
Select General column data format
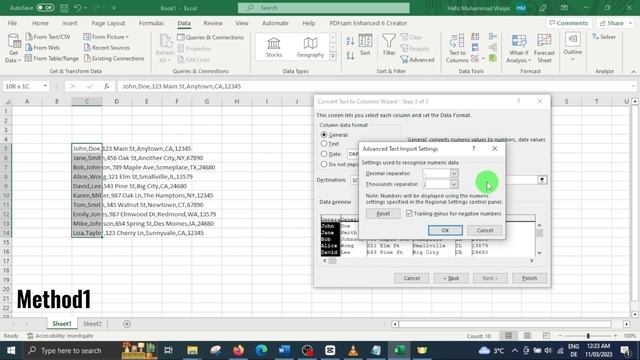pos(324,135)
